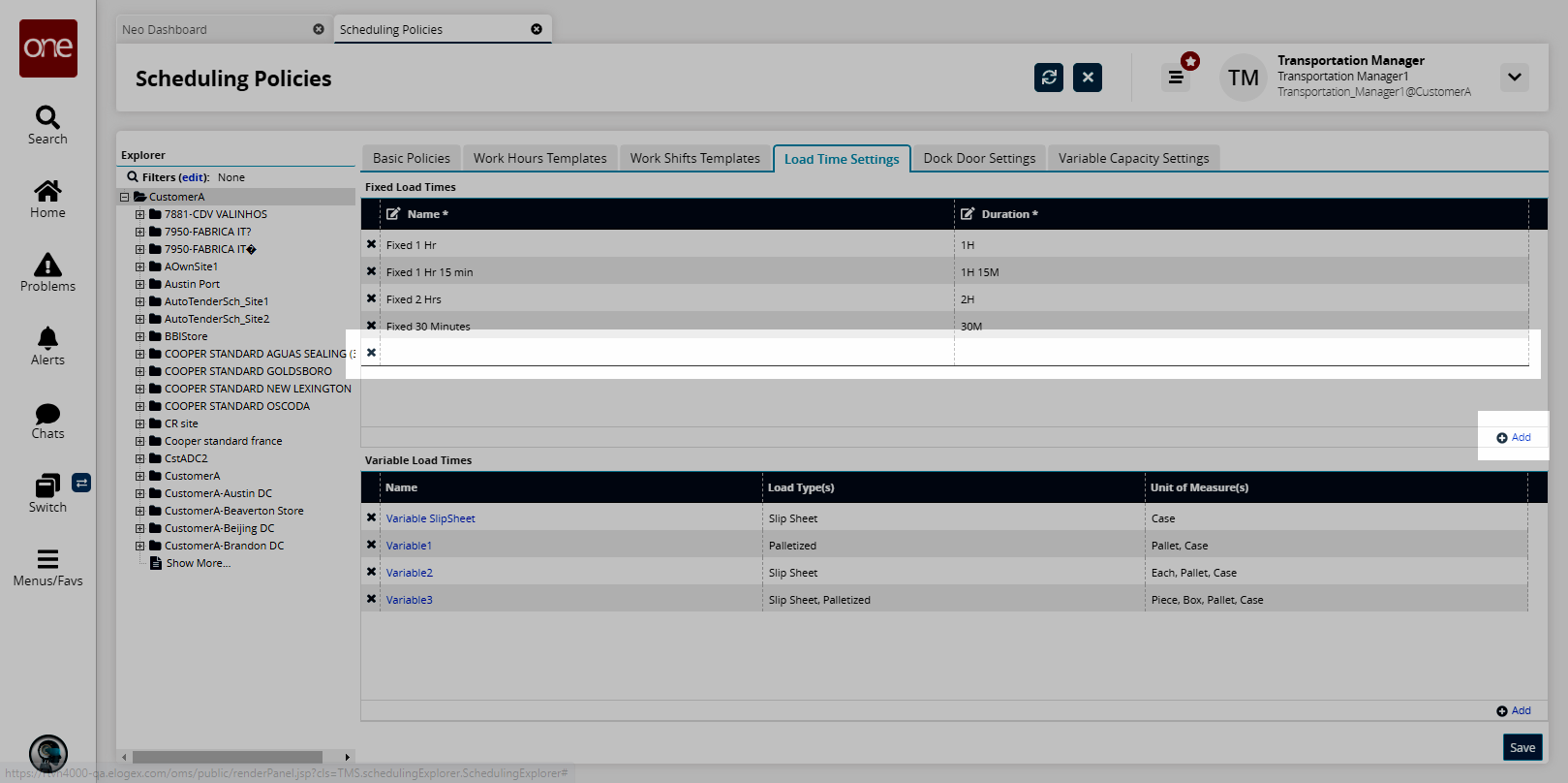Collapse the CustomerA root folder

coord(124,197)
